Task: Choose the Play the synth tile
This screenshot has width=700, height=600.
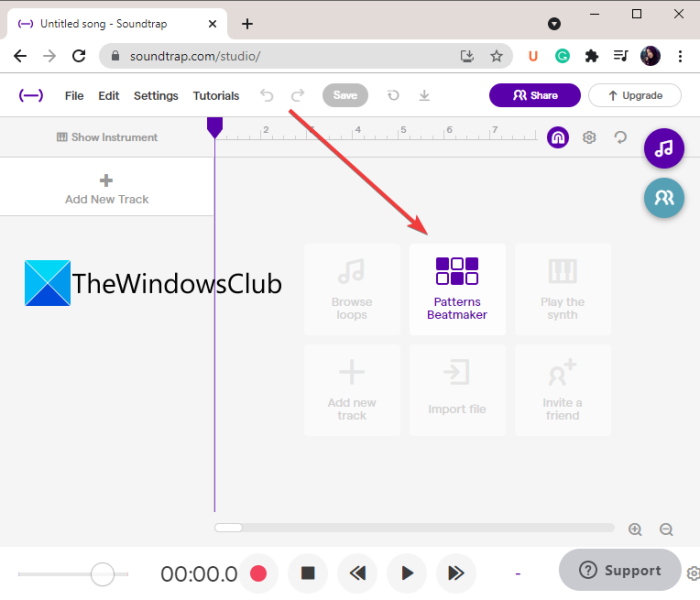Action: 562,289
